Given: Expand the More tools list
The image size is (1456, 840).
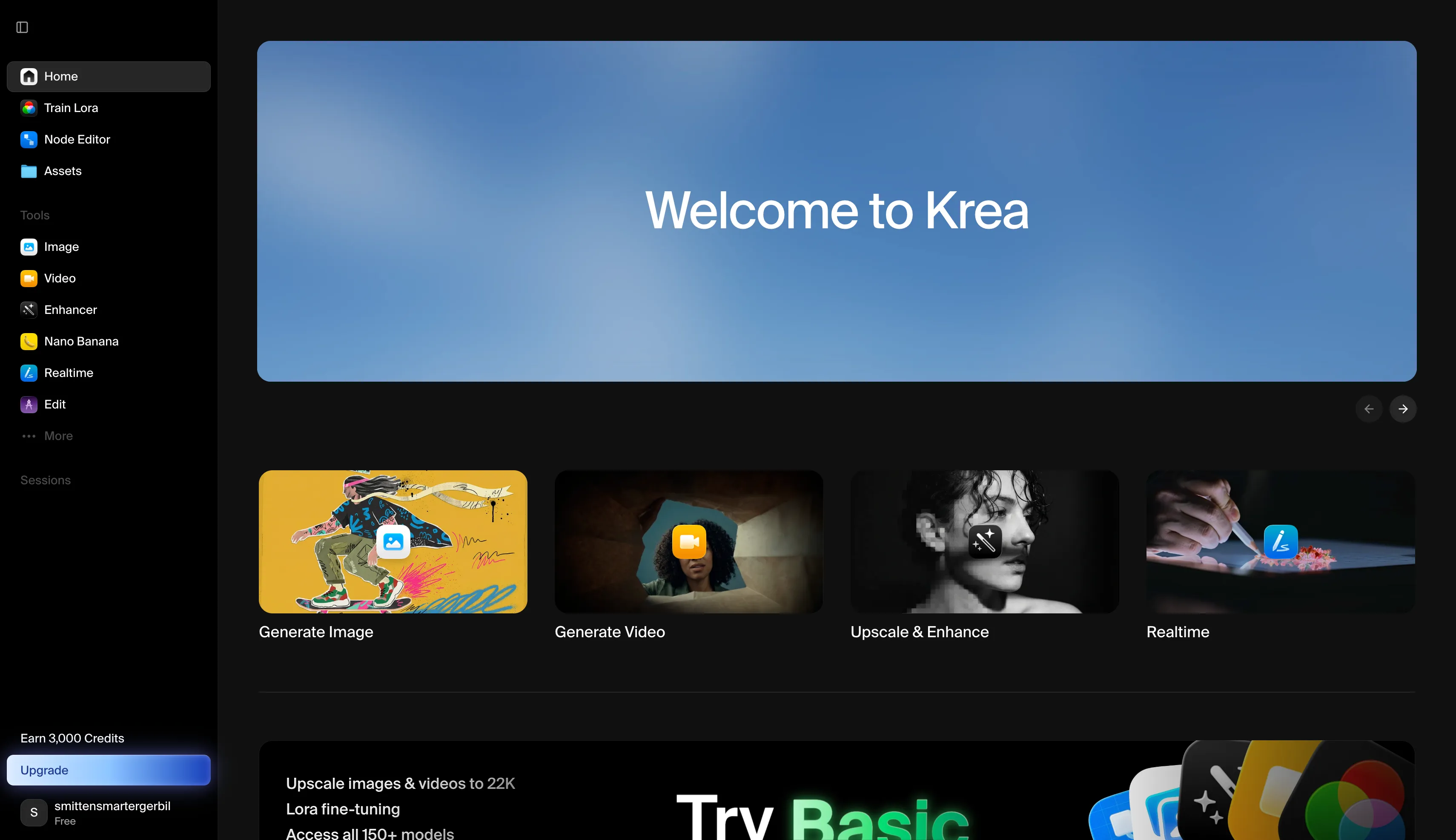Looking at the screenshot, I should tap(57, 436).
